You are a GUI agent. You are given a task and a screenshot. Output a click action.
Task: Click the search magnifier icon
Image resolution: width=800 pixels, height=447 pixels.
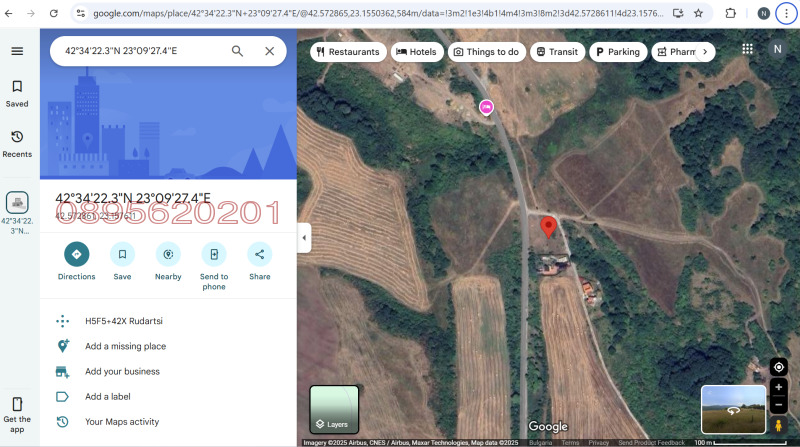(237, 51)
